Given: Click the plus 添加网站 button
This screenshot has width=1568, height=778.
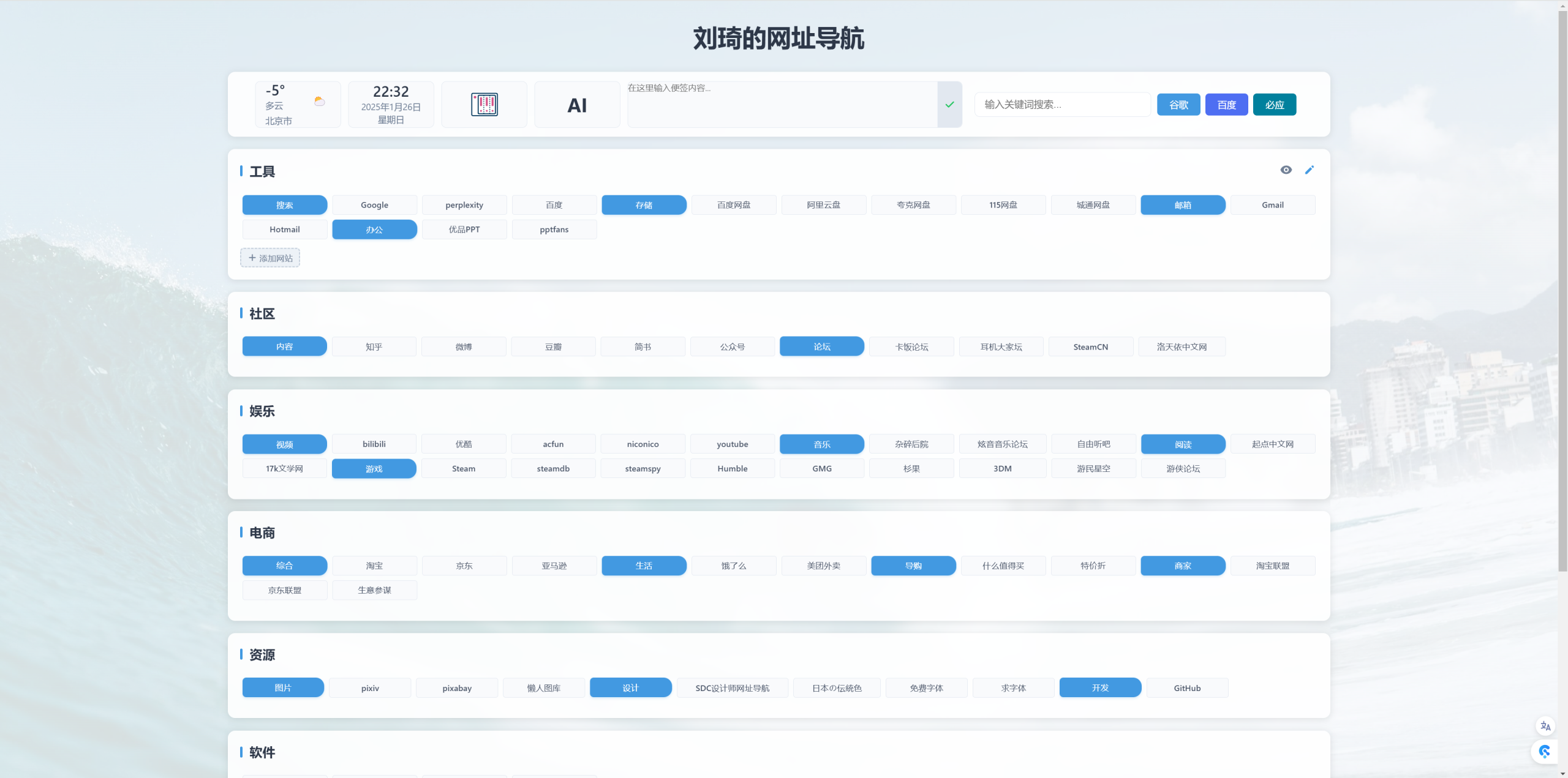Looking at the screenshot, I should [x=270, y=258].
